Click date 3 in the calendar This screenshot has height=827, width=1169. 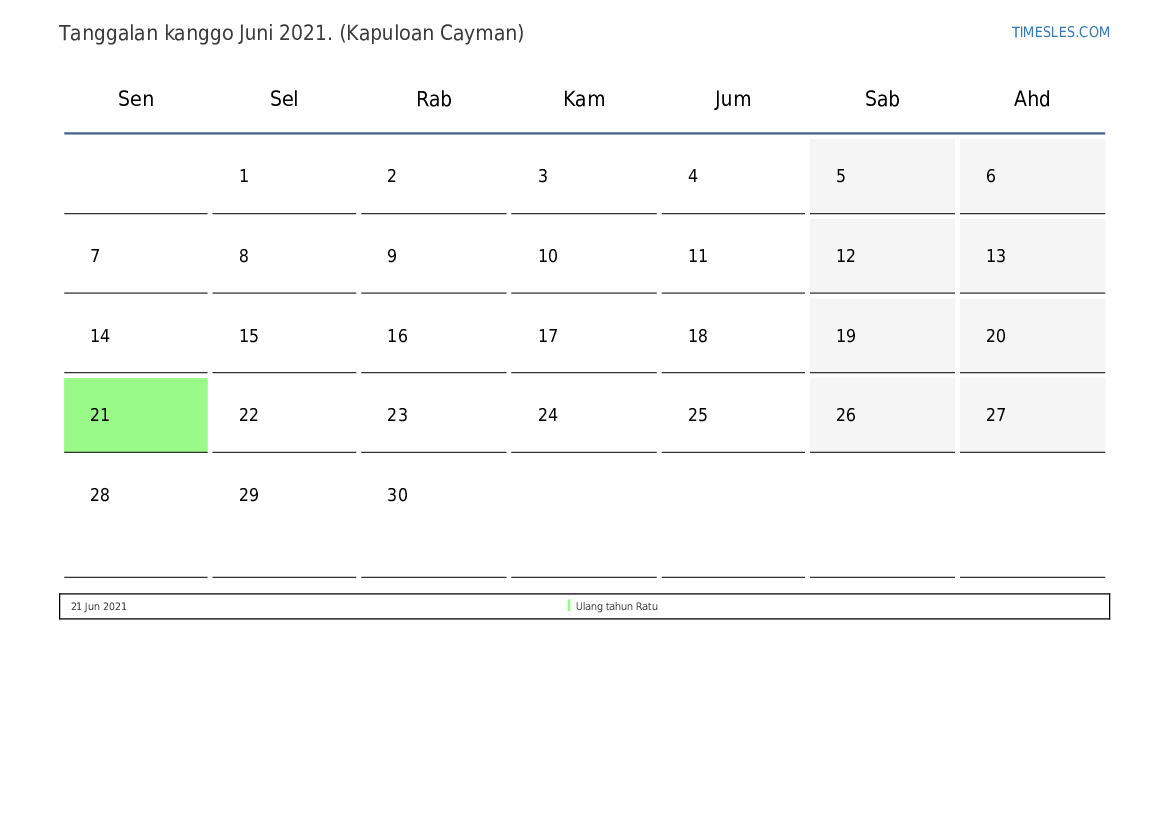click(584, 176)
